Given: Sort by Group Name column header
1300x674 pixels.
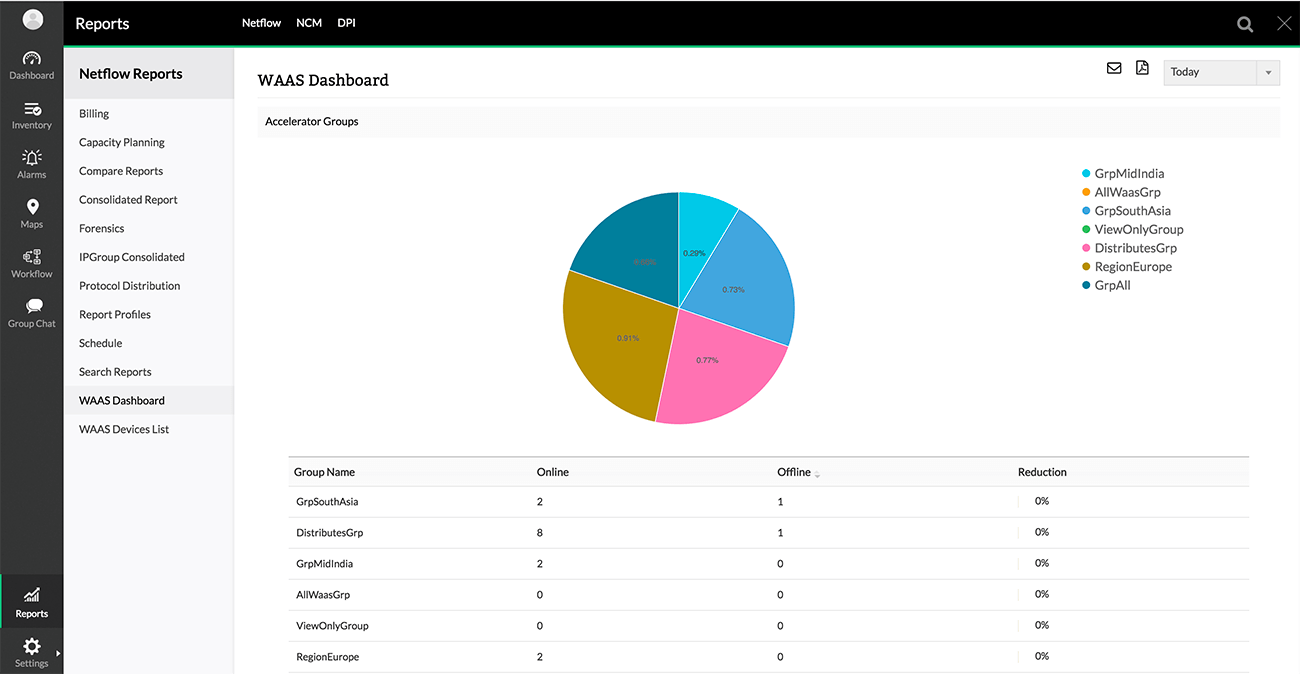Looking at the screenshot, I should pyautogui.click(x=324, y=472).
